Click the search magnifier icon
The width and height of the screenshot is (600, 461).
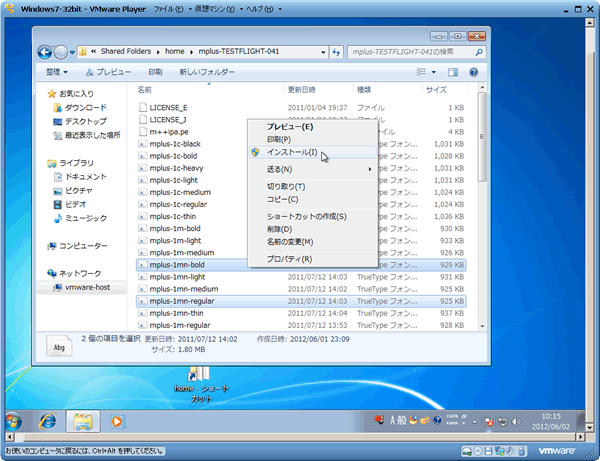point(479,52)
